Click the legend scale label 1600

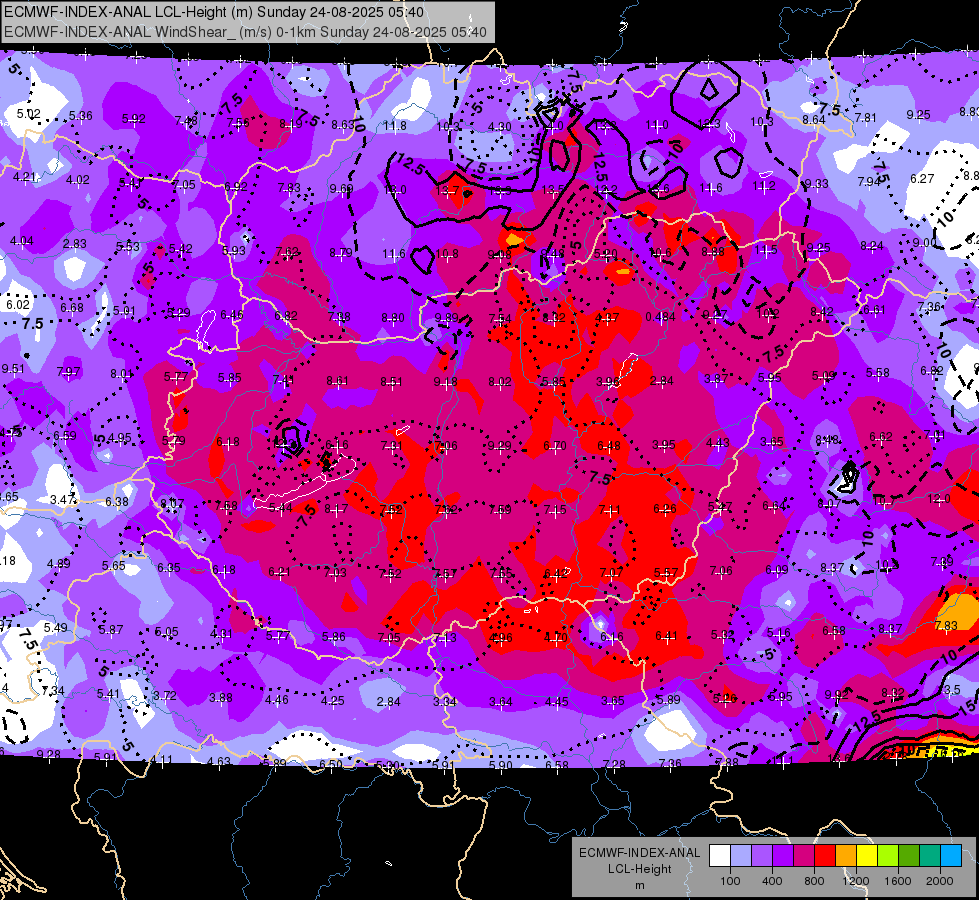(x=897, y=881)
